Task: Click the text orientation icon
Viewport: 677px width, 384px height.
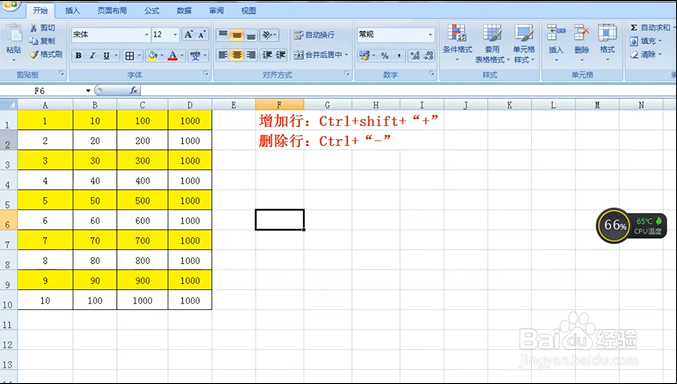Action: pos(267,35)
